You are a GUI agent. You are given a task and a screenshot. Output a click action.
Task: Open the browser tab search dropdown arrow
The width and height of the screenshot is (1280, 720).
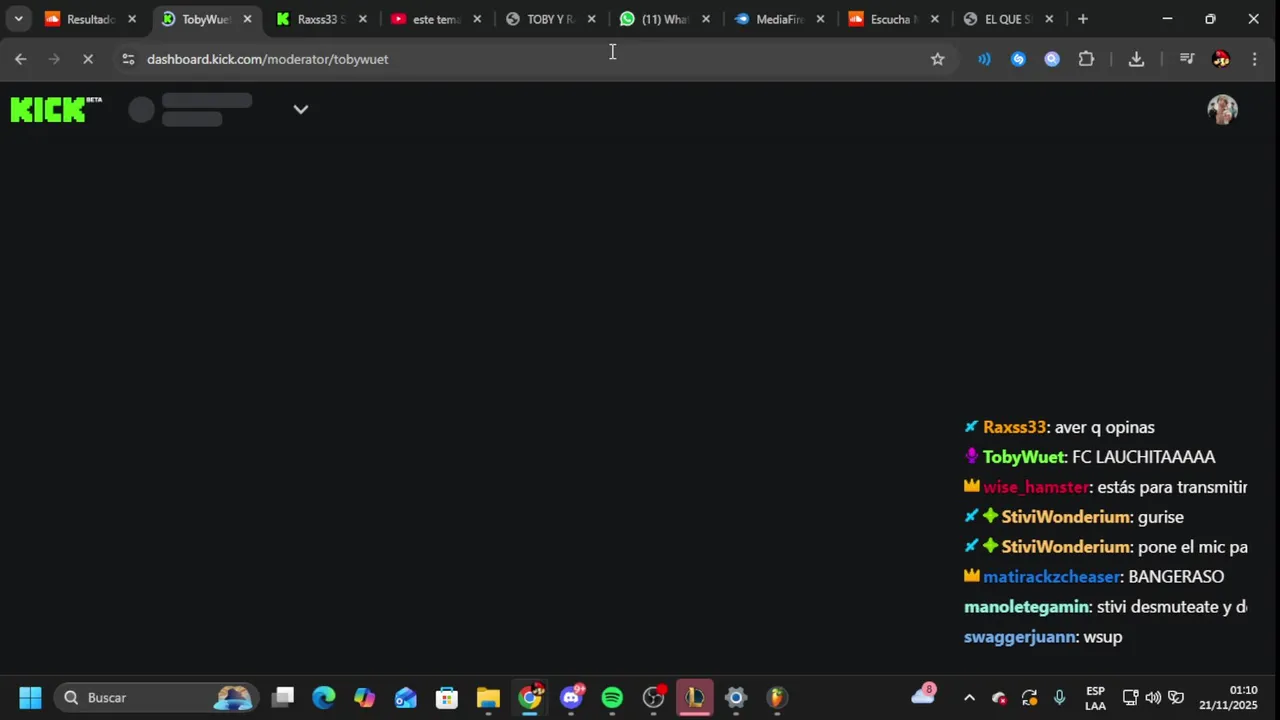[18, 19]
